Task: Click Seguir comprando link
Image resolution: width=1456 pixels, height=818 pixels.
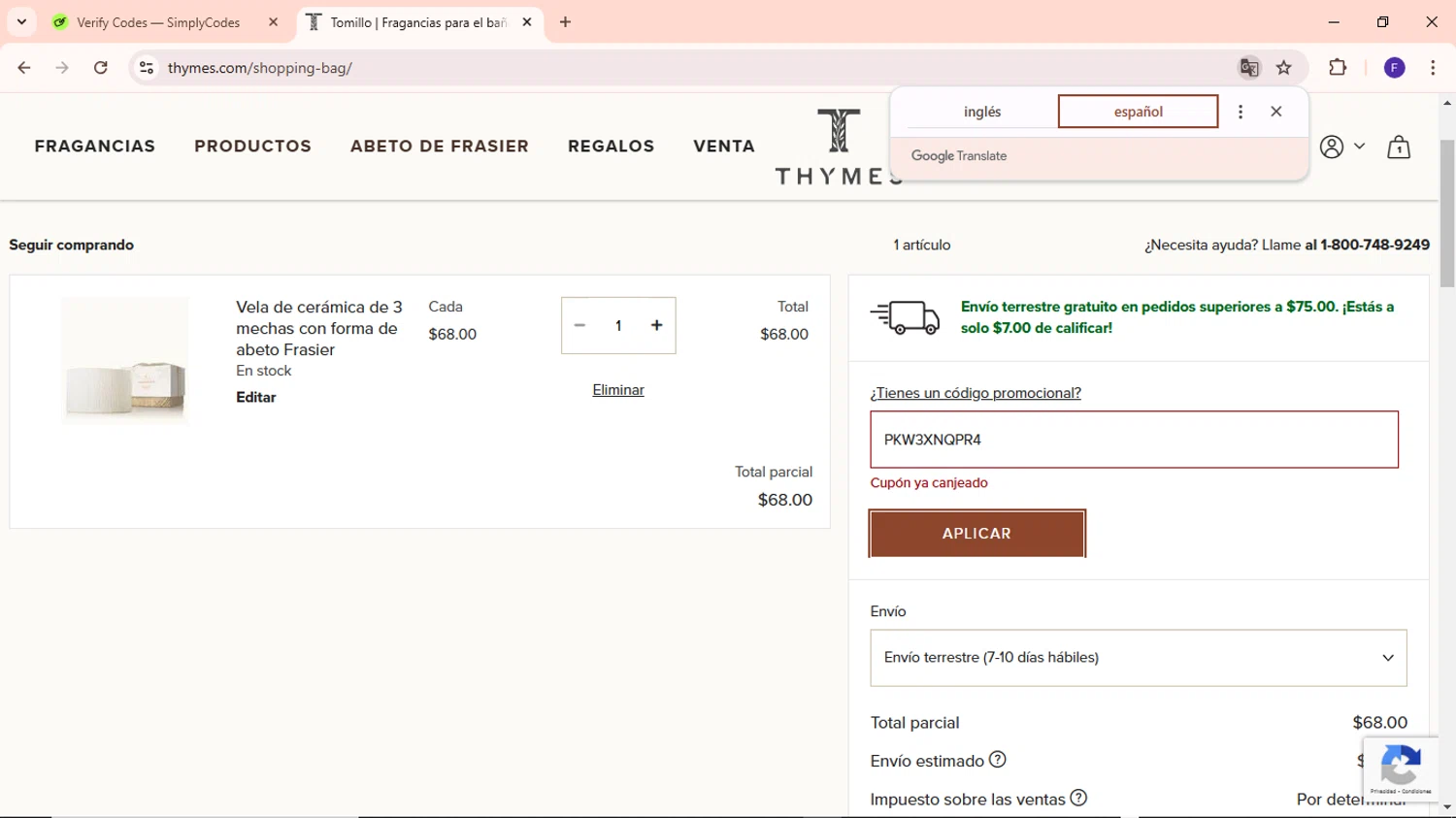Action: [72, 245]
